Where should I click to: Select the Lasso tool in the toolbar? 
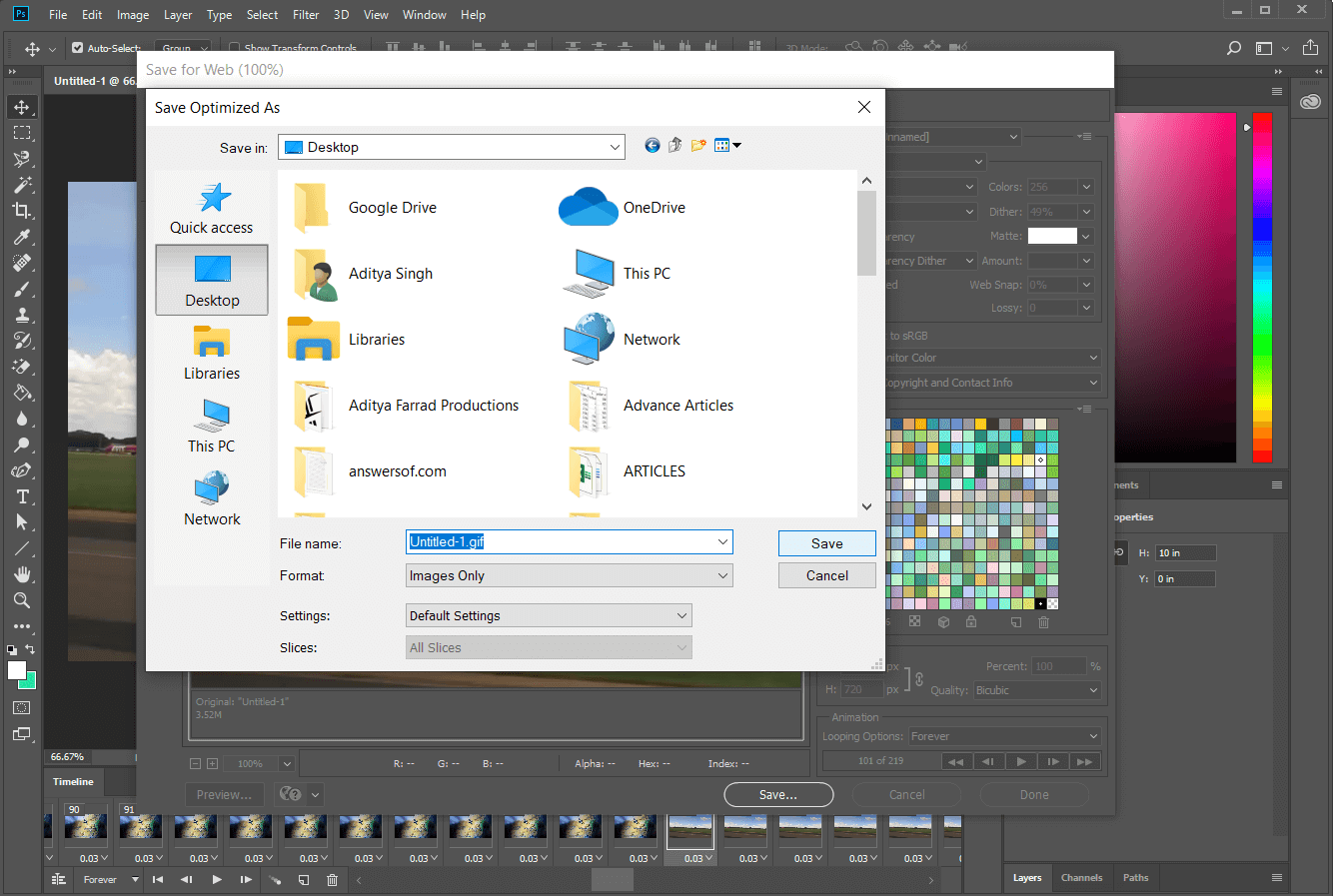coord(21,159)
